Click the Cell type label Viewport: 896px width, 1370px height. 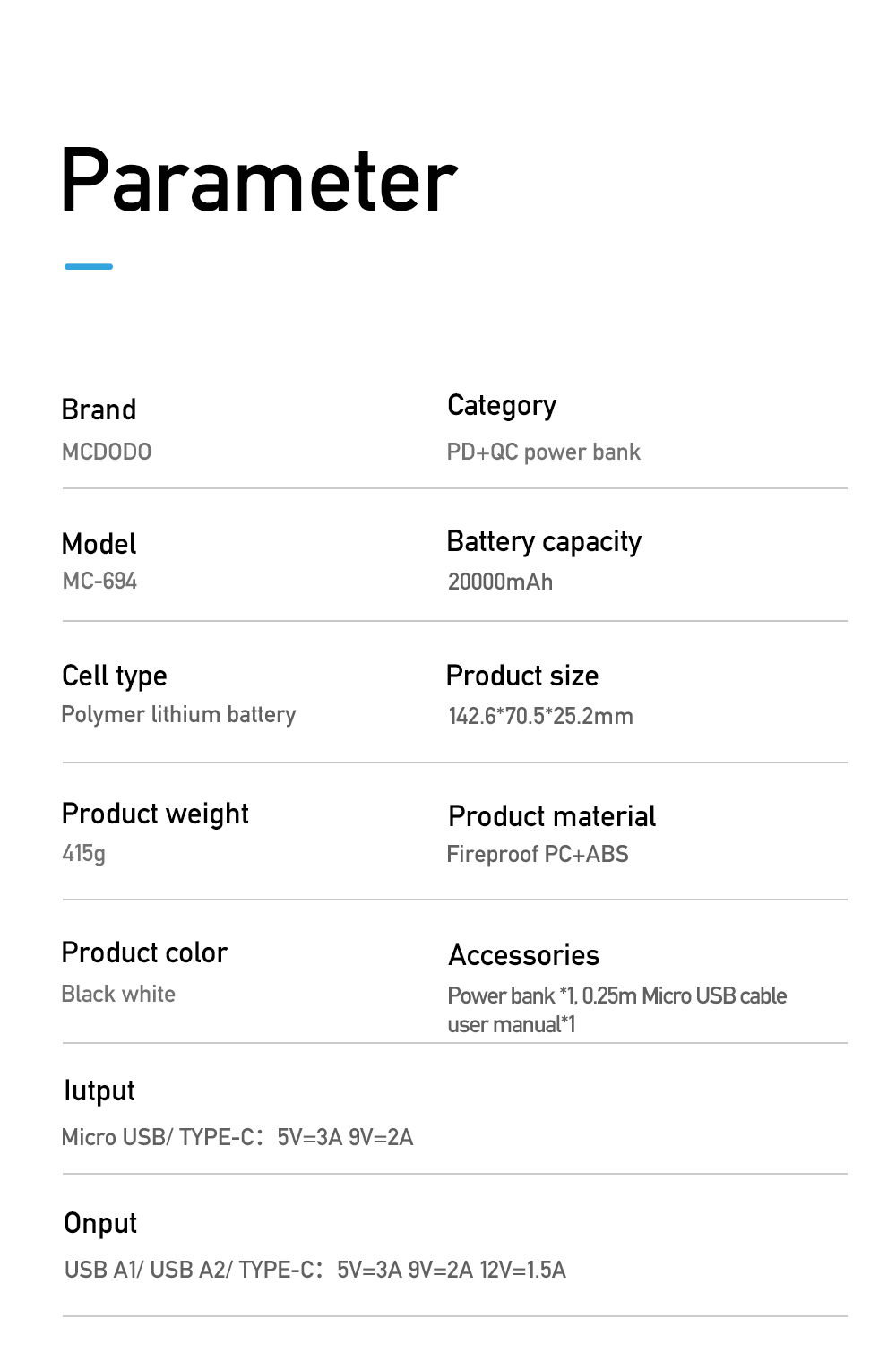[x=115, y=676]
